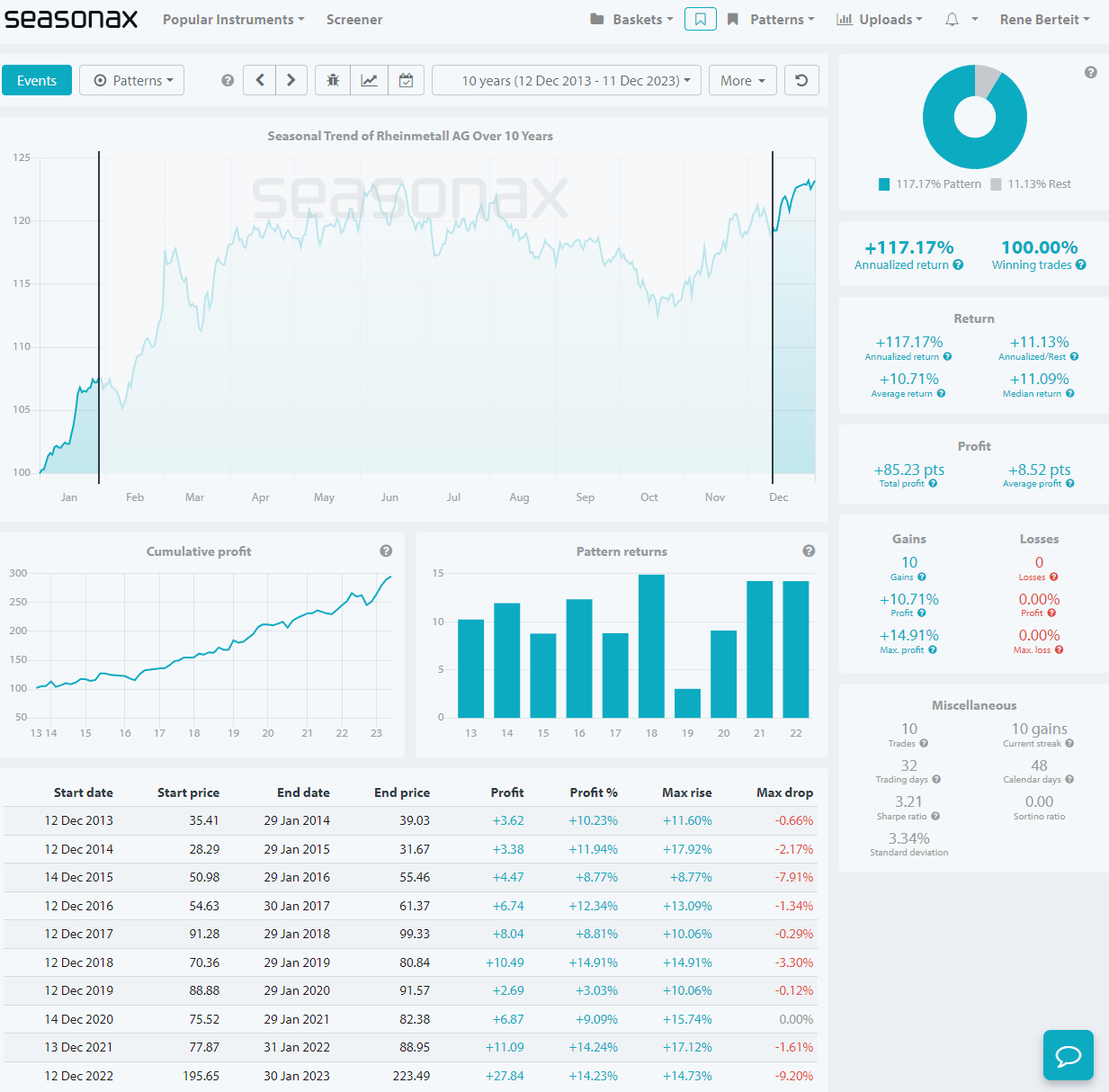Screen dimensions: 1109x1092
Task: Click the +85.23 pts total profit value
Action: coord(909,470)
